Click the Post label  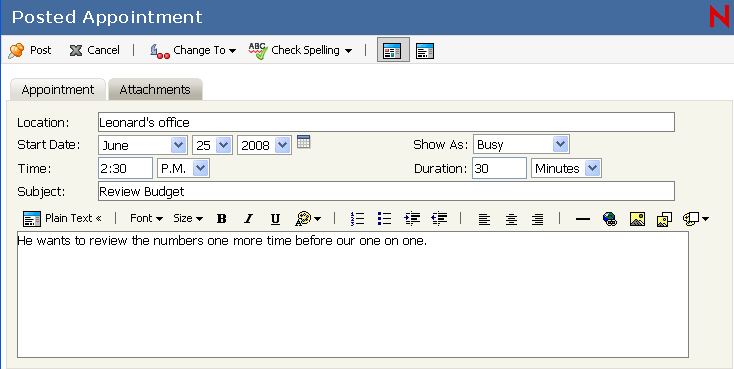click(41, 50)
